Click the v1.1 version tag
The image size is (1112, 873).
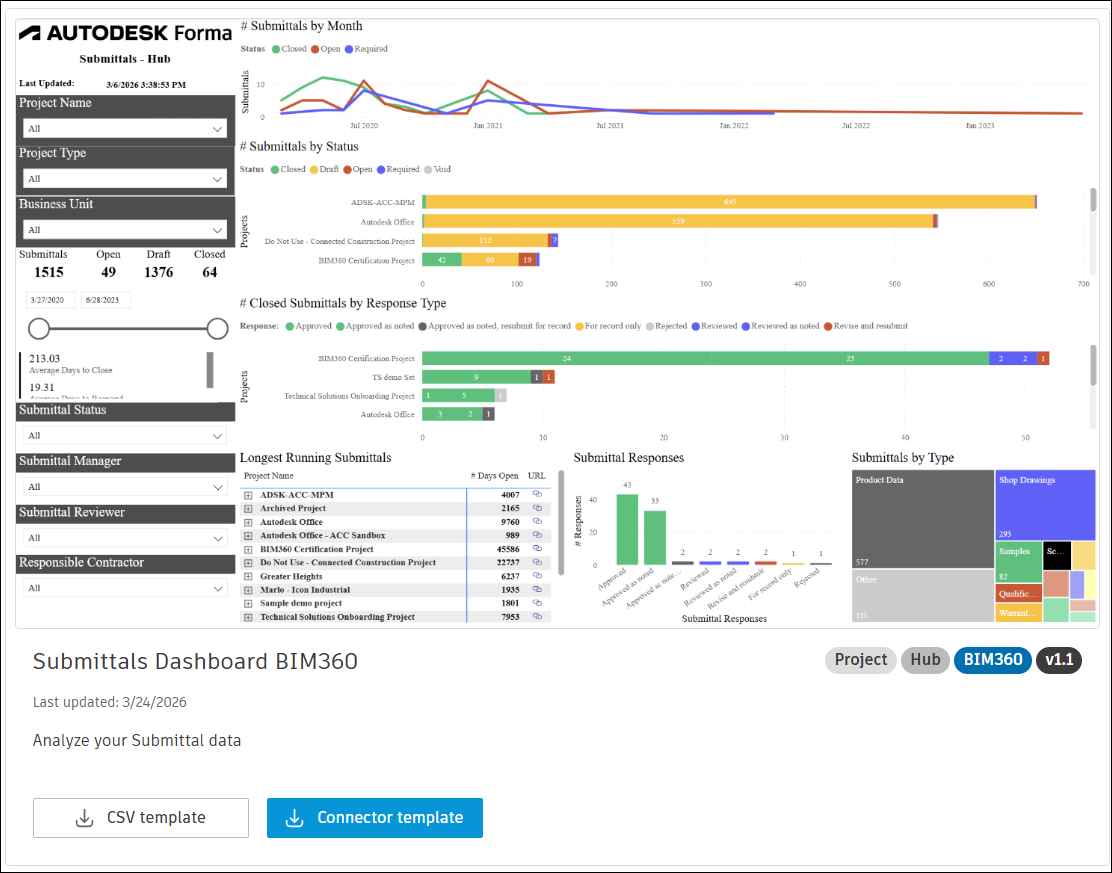pos(1059,660)
